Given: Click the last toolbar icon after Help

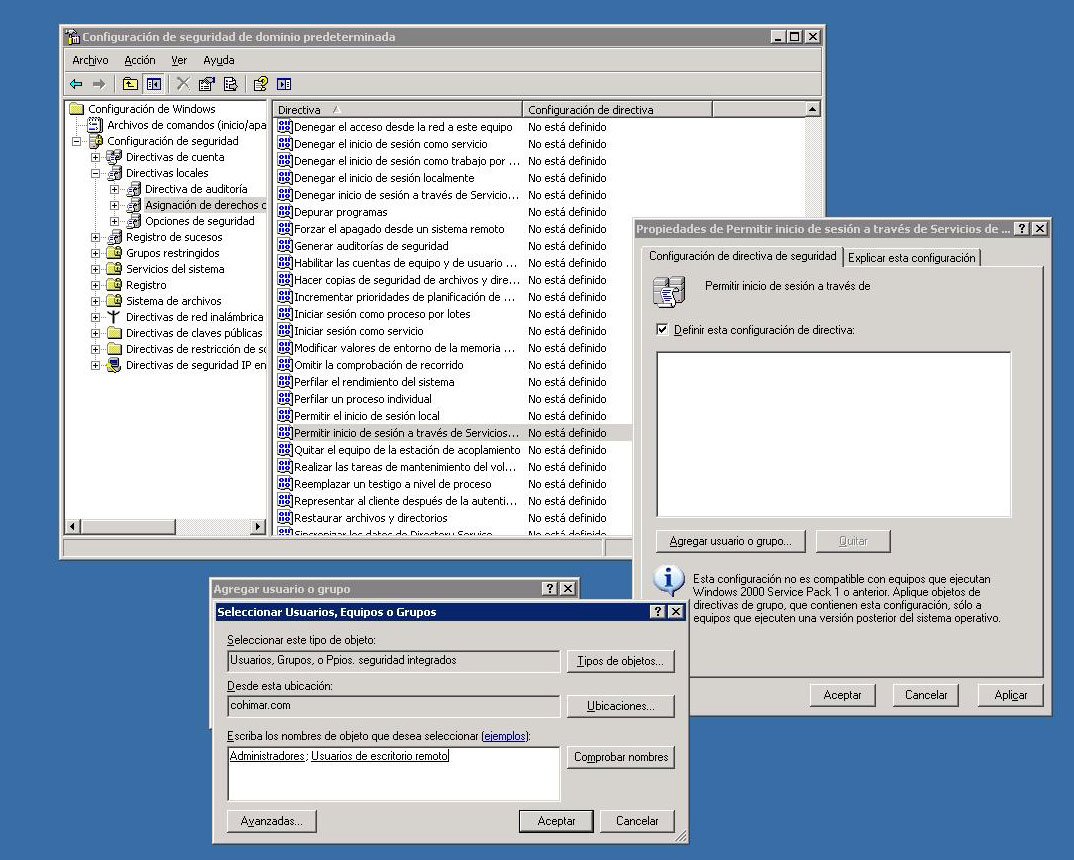Looking at the screenshot, I should [x=284, y=84].
